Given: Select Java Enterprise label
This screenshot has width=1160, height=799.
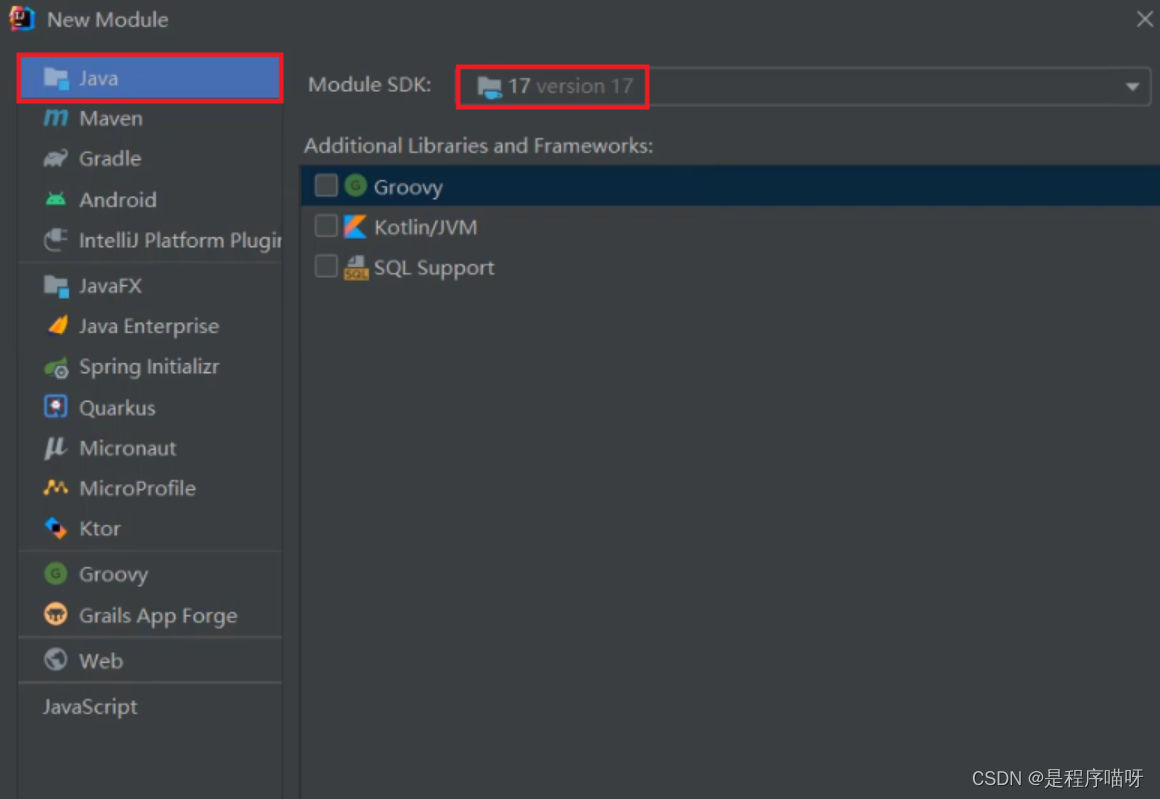Looking at the screenshot, I should (149, 326).
